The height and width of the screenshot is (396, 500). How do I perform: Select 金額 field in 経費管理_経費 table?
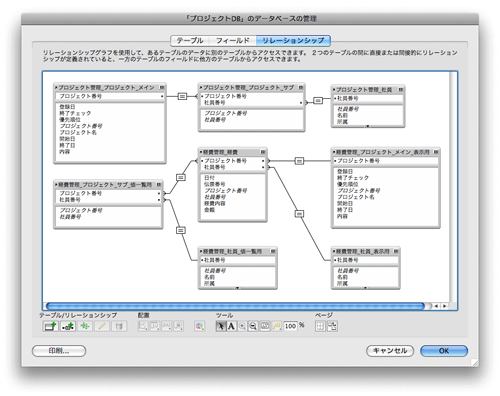209,210
